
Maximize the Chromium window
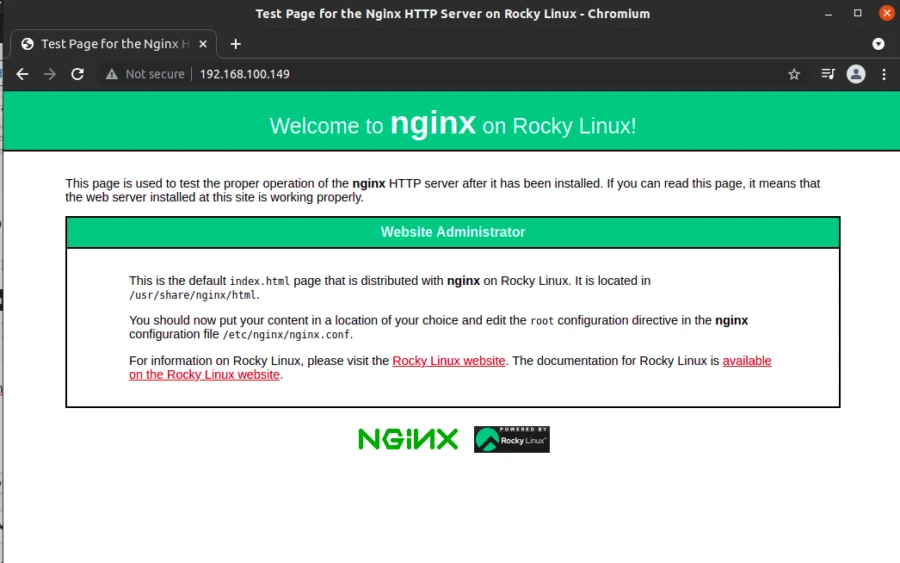coord(858,13)
